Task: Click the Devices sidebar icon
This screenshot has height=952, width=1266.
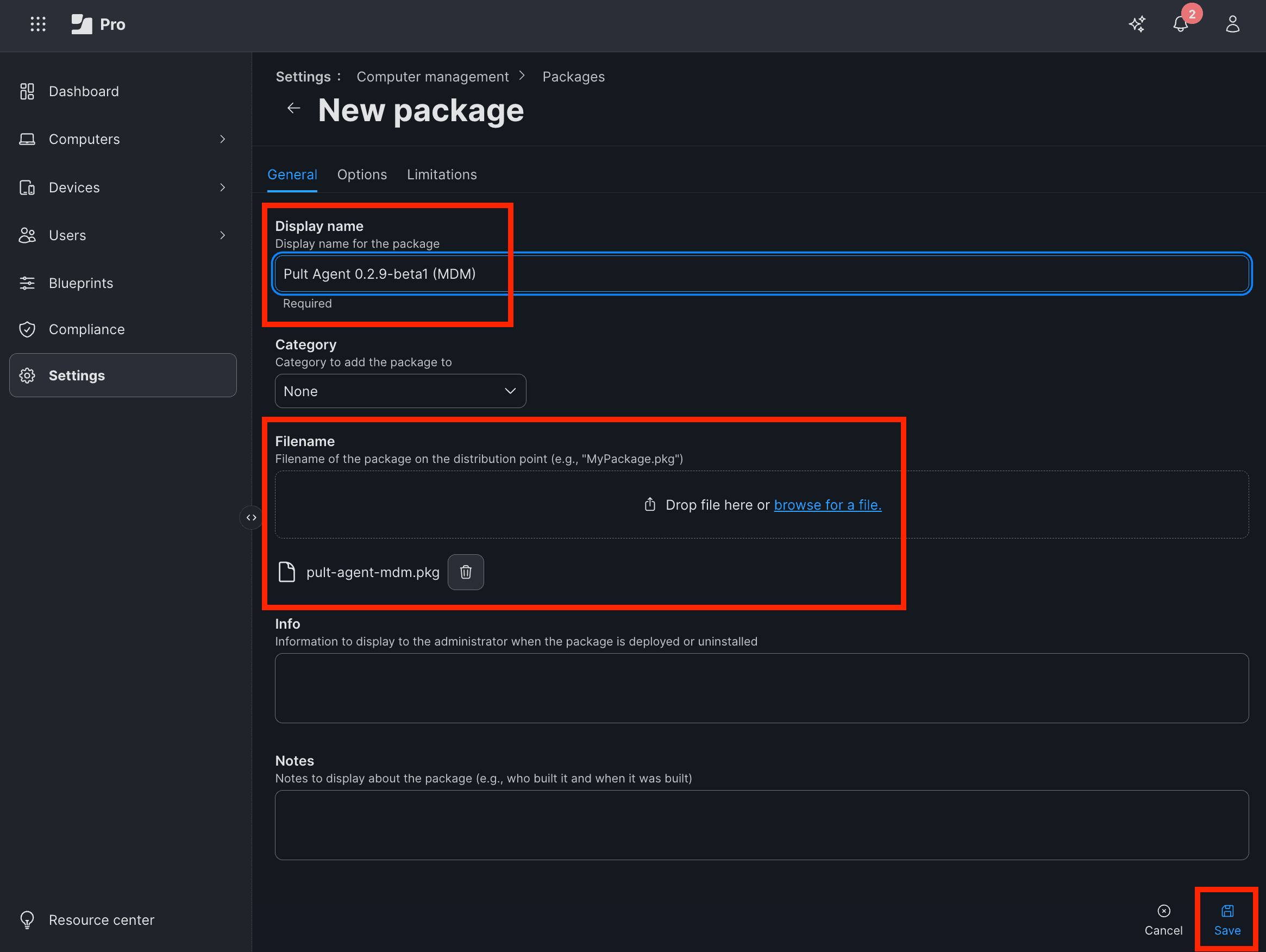Action: [27, 187]
